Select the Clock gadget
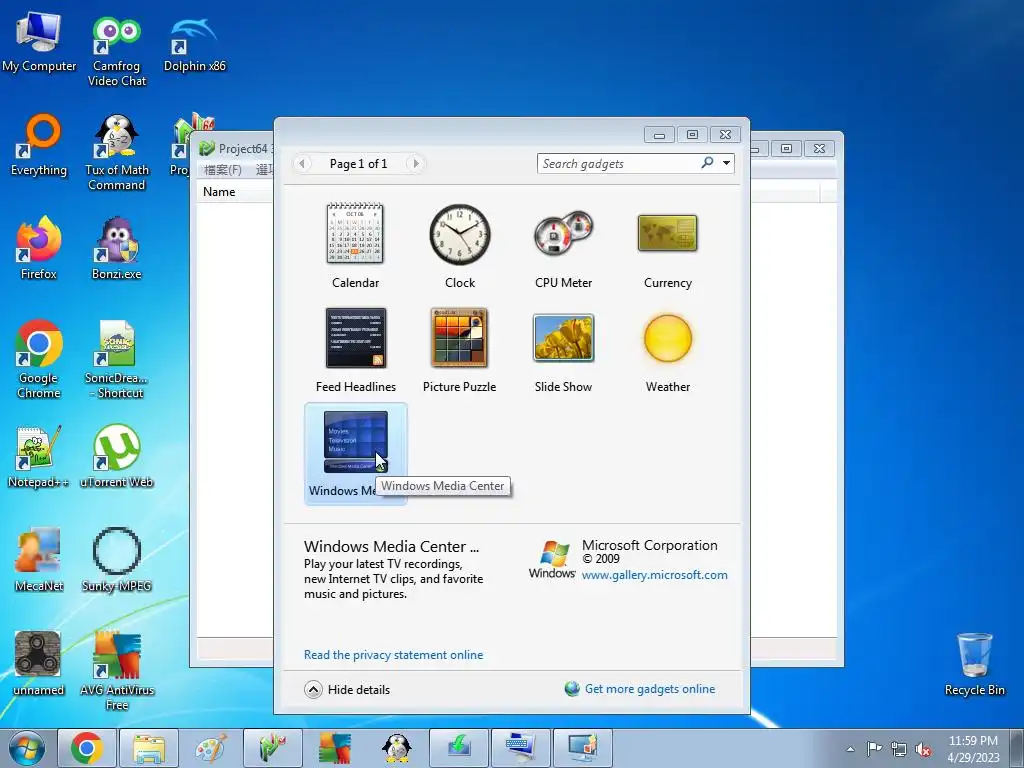Viewport: 1024px width, 768px height. (460, 245)
